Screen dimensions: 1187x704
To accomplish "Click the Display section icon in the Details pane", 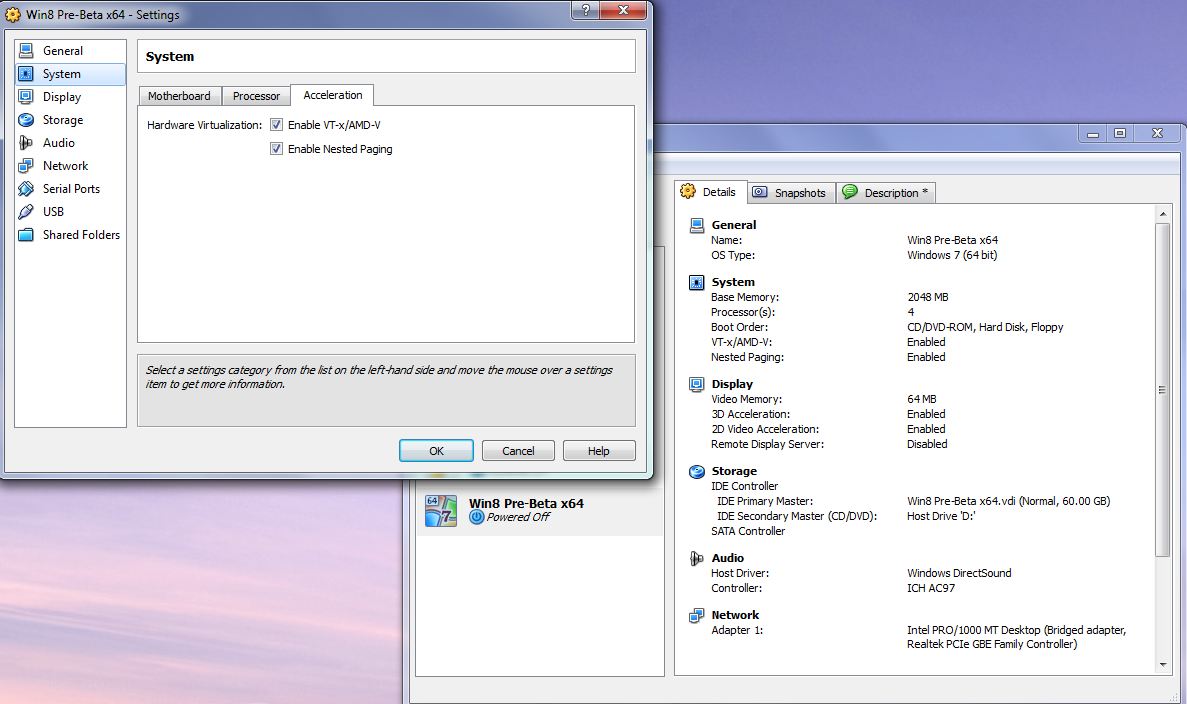I will (696, 385).
